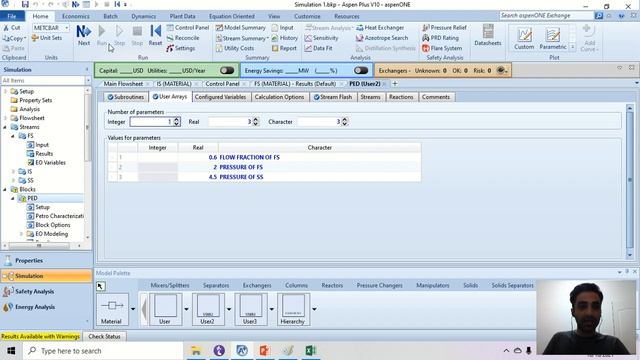
Task: Switch to the Equation Oriented ribbon tab
Action: pyautogui.click(x=231, y=16)
